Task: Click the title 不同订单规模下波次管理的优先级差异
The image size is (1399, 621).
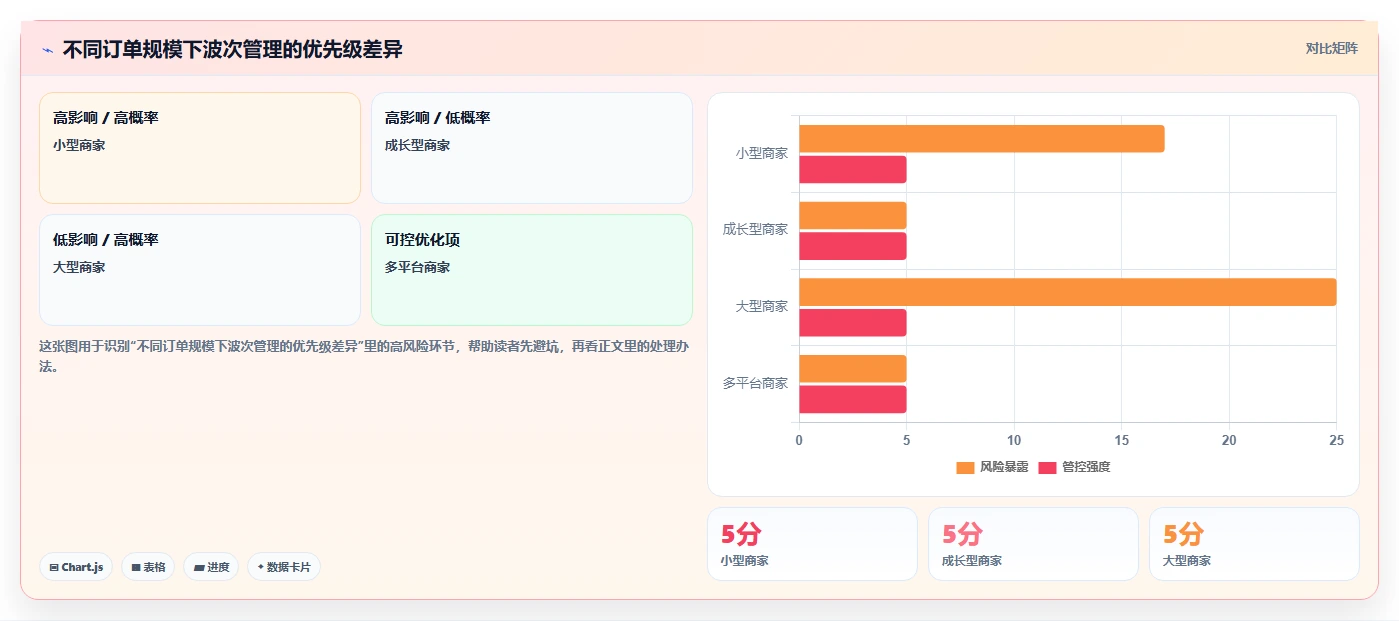Action: 232,49
